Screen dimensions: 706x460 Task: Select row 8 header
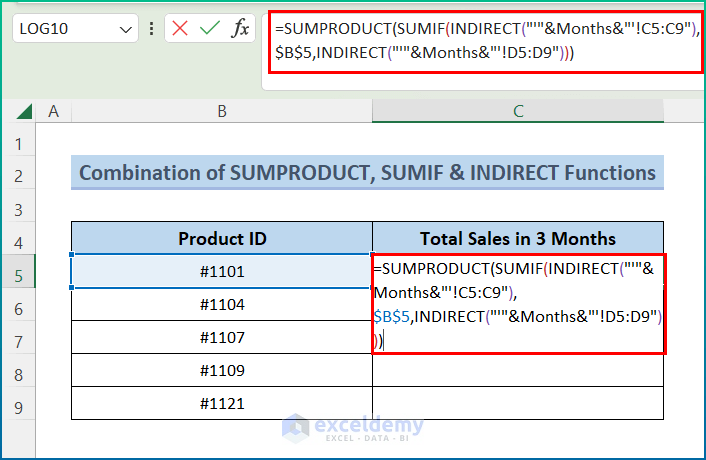(17, 370)
